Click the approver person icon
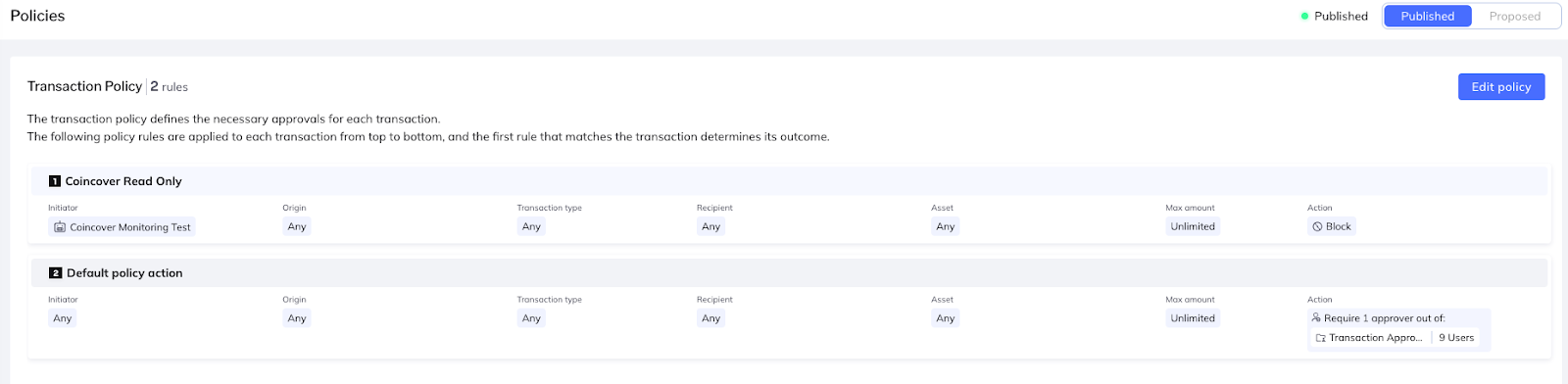 click(1316, 318)
